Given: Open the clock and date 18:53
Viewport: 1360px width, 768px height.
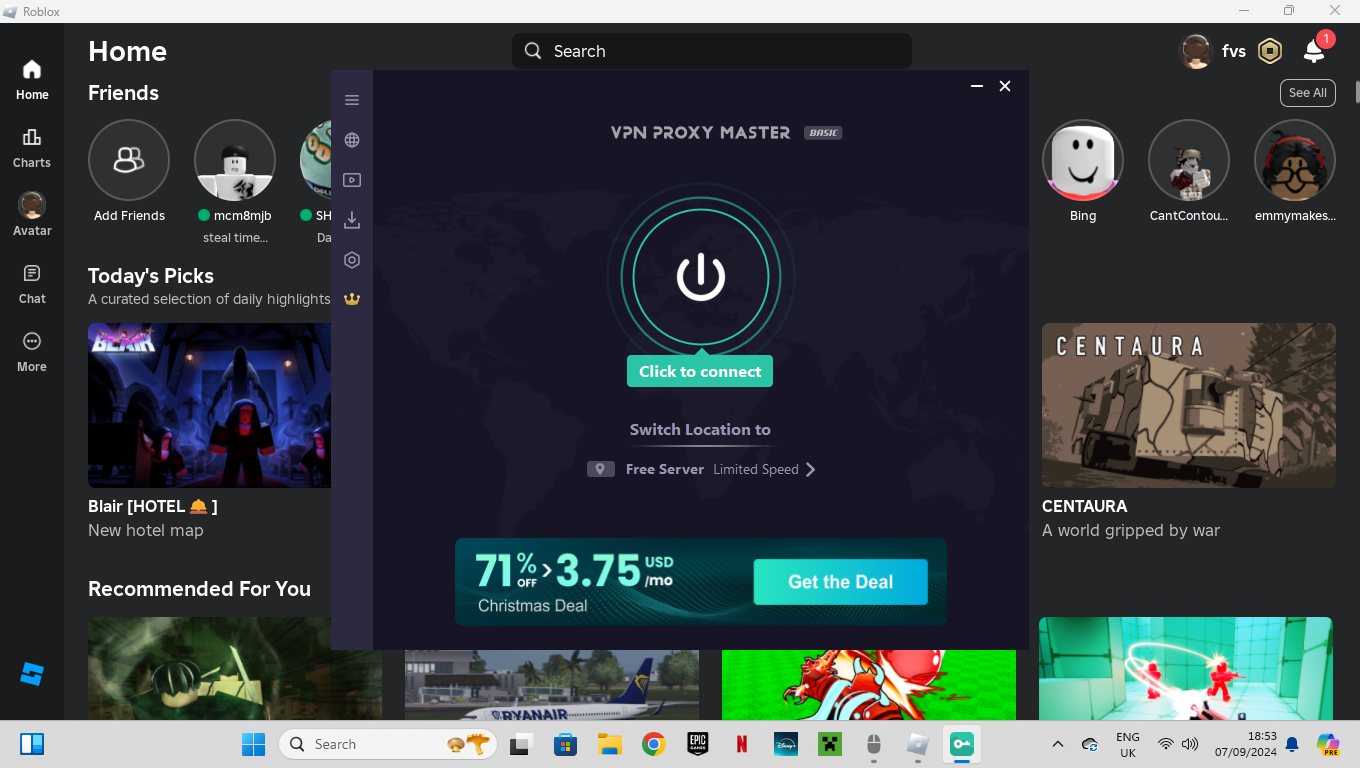Looking at the screenshot, I should tap(1246, 744).
